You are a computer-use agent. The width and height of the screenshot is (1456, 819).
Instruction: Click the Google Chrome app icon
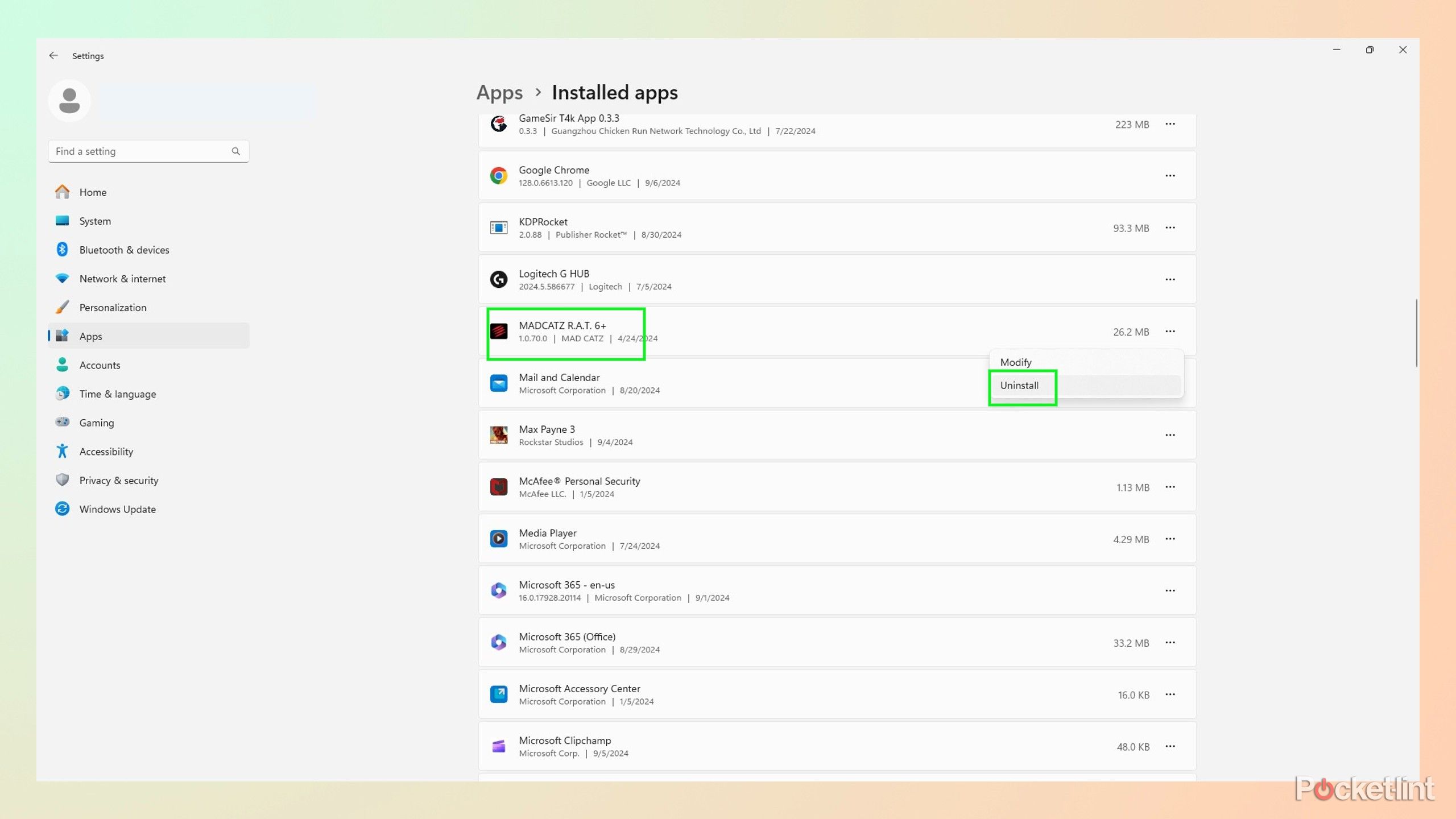(x=499, y=176)
